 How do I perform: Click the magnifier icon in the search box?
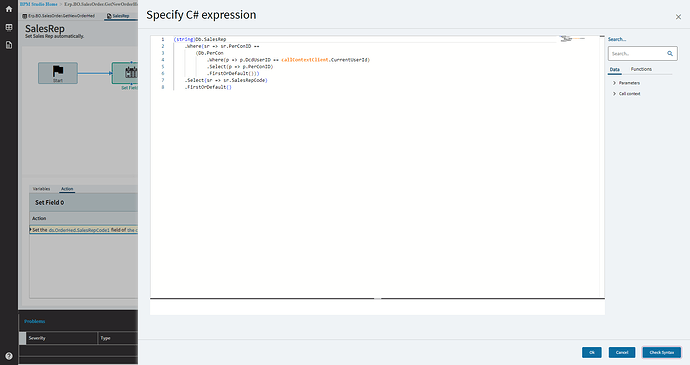[670, 53]
